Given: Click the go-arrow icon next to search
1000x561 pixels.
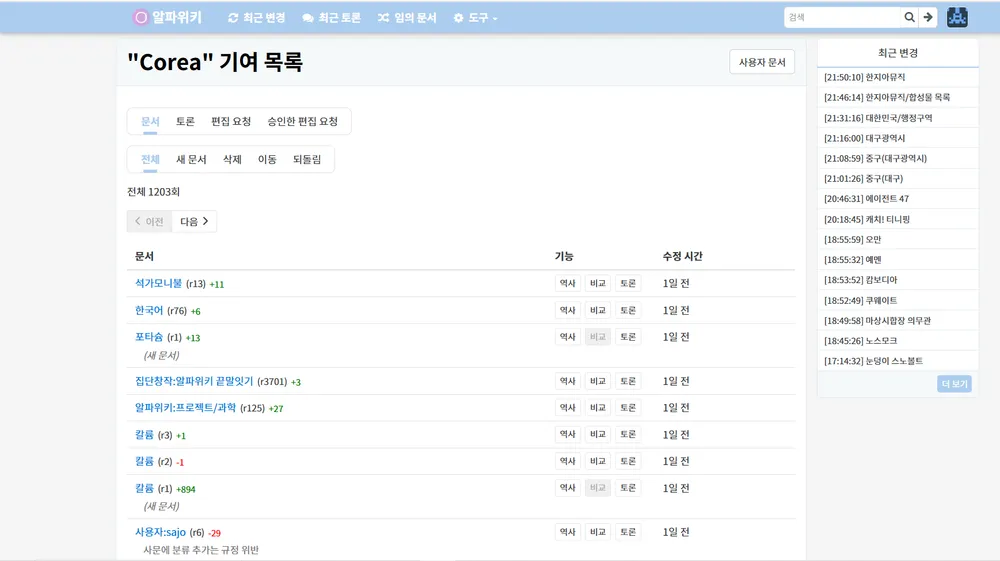Looking at the screenshot, I should tap(928, 17).
